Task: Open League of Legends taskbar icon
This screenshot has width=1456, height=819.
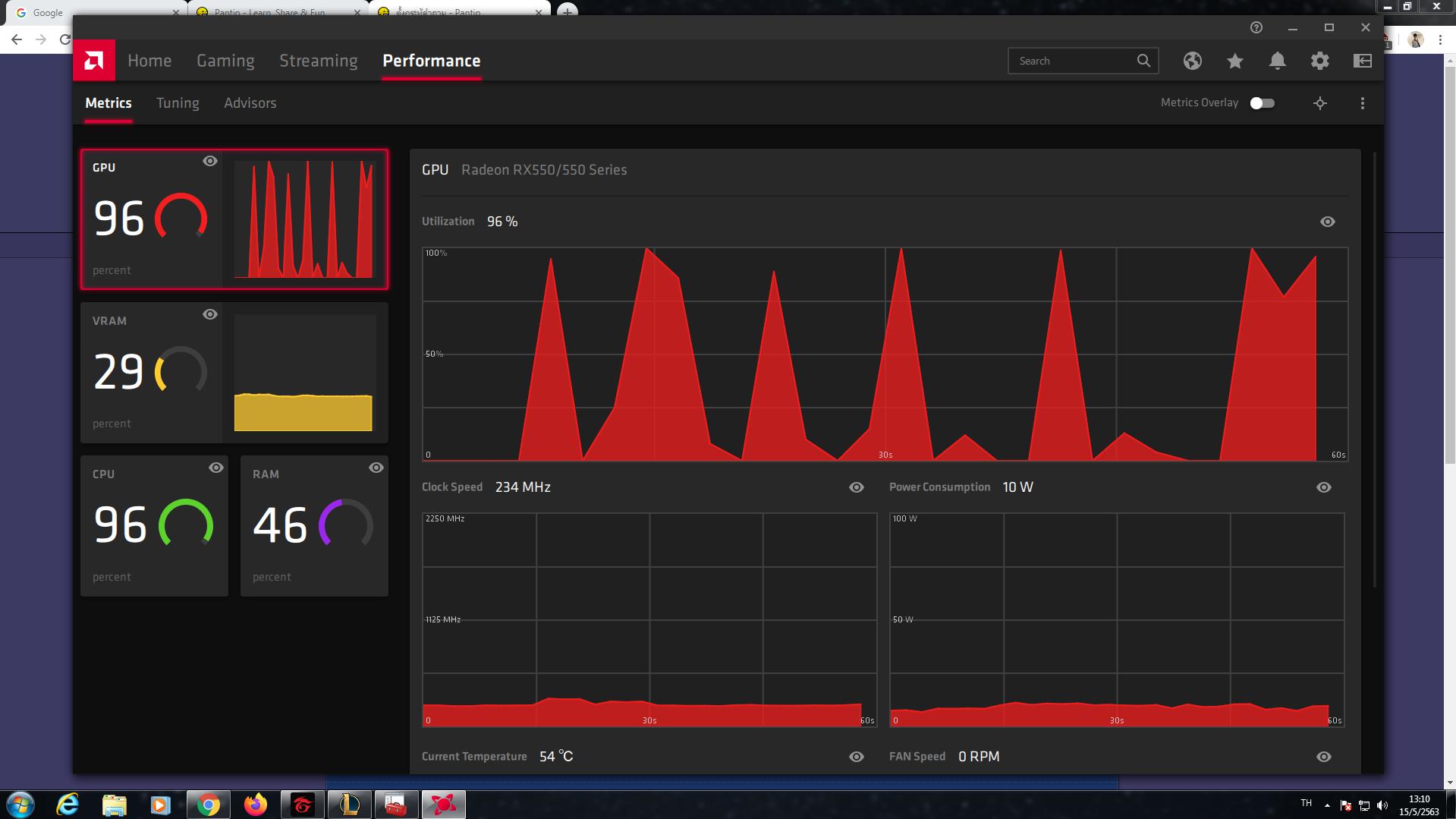Action: pos(349,804)
